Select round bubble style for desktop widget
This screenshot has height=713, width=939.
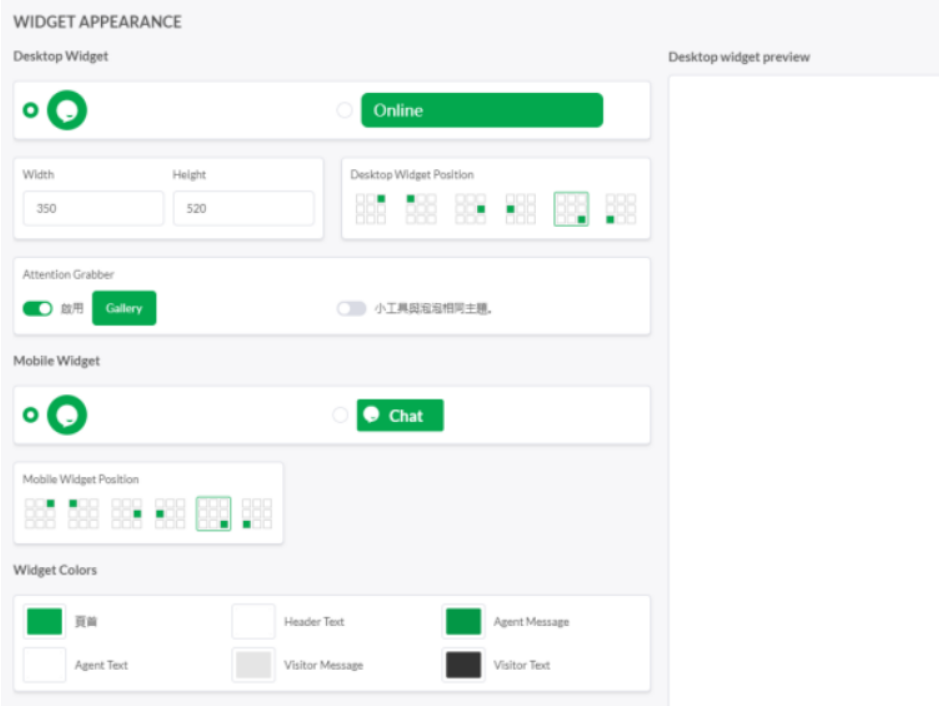[31, 110]
